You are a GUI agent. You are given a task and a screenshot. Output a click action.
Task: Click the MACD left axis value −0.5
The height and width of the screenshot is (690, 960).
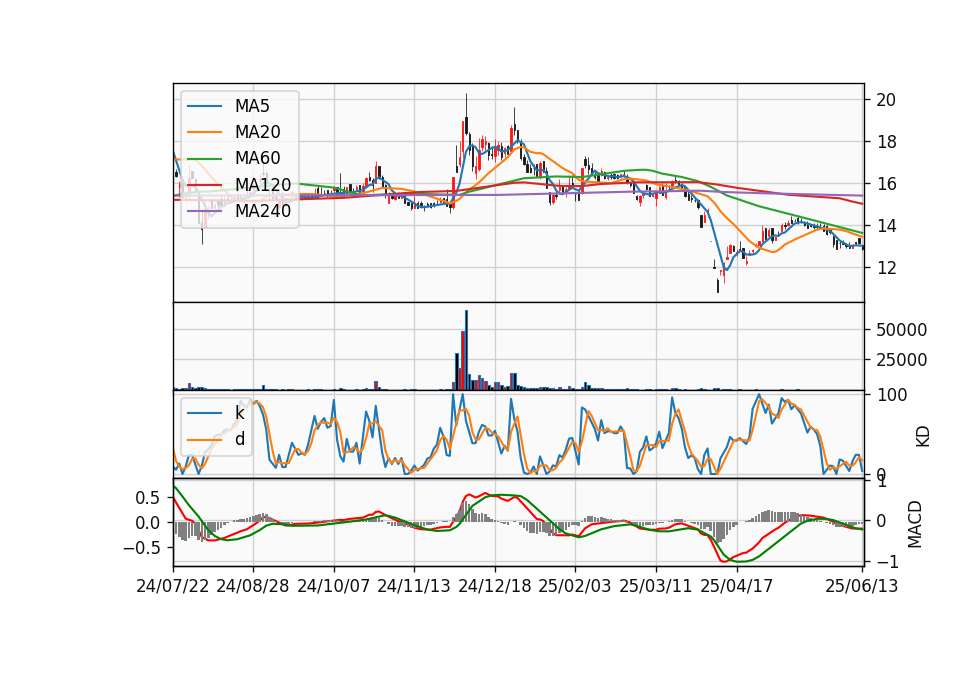click(x=141, y=548)
